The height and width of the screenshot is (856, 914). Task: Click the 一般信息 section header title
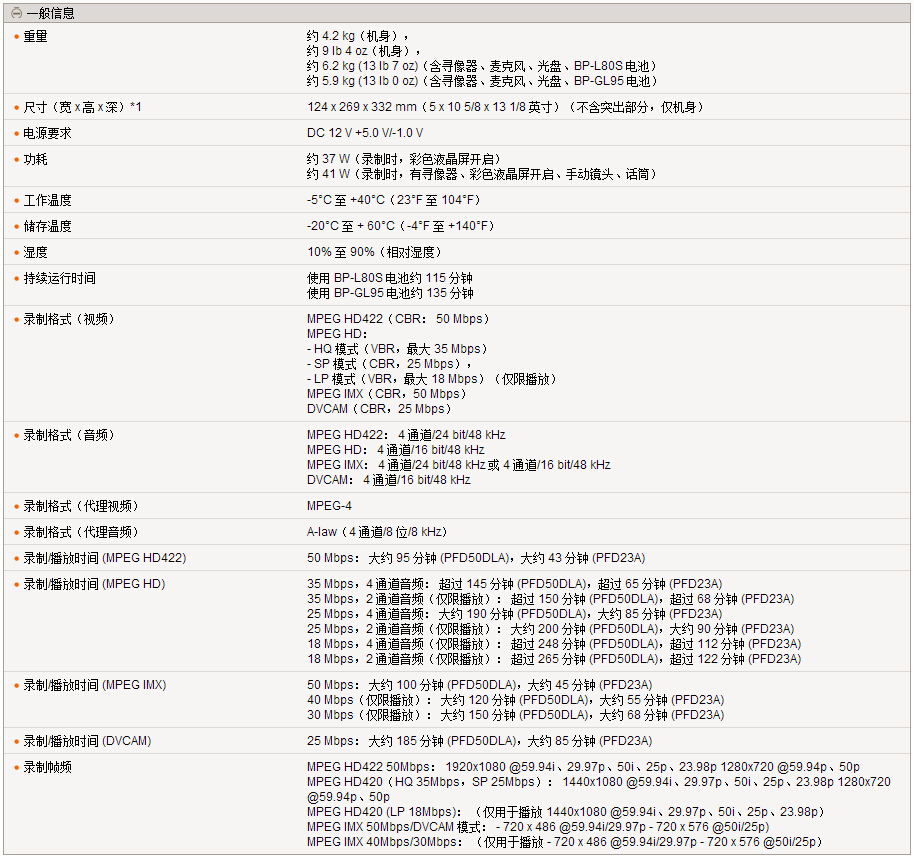click(50, 13)
